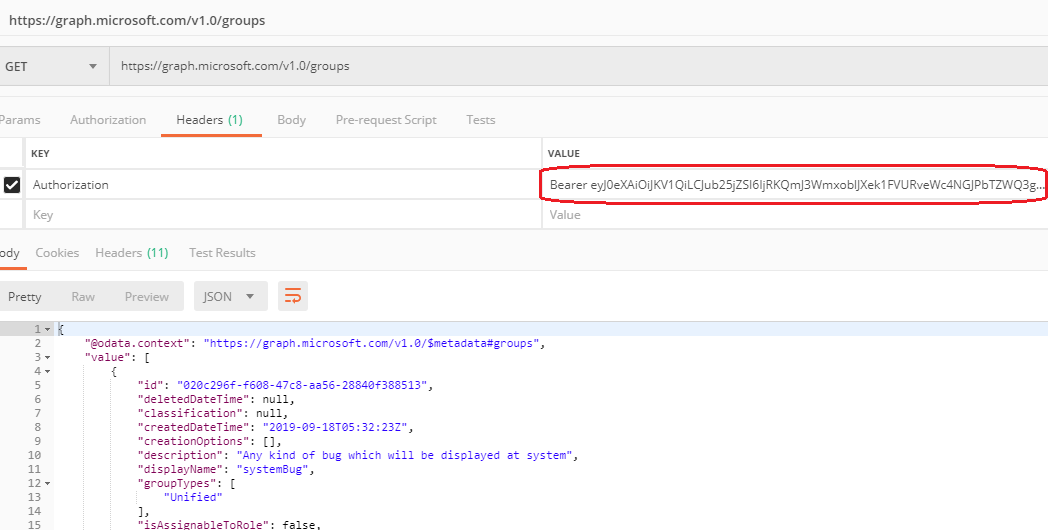Open the Pre-request Script tab

point(386,120)
